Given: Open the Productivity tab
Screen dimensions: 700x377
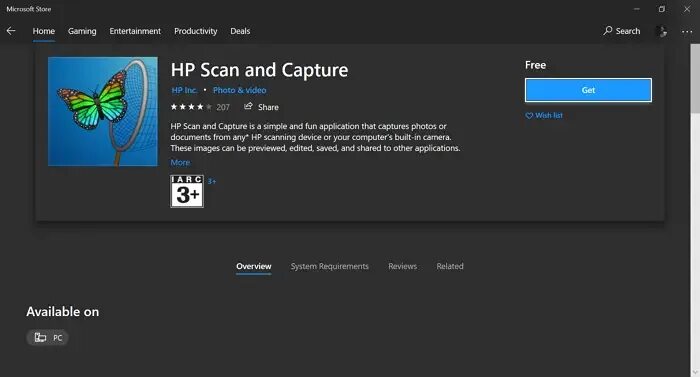Looking at the screenshot, I should point(196,31).
